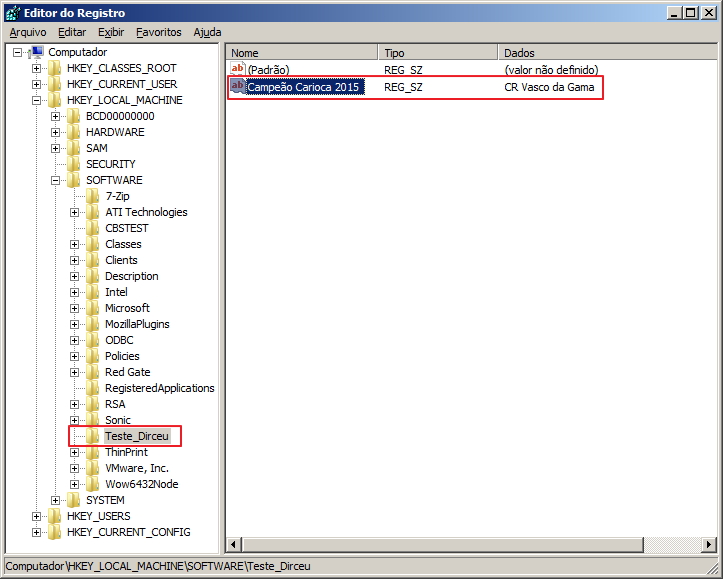Click the RegisteredApplications folder icon
The image size is (723, 579).
93,388
